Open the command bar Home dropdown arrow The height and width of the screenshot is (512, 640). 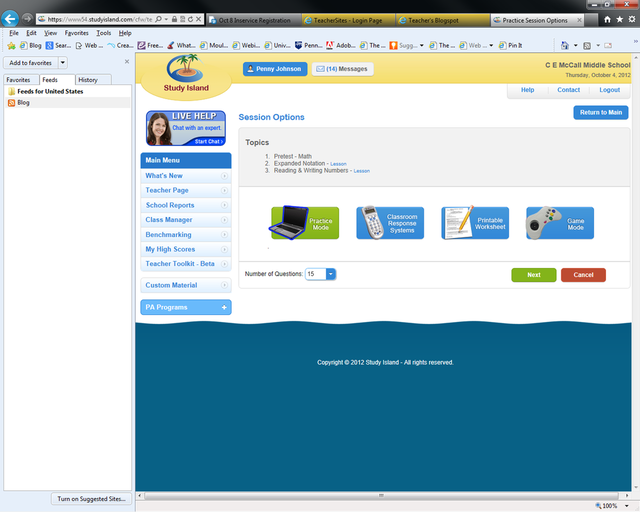576,46
